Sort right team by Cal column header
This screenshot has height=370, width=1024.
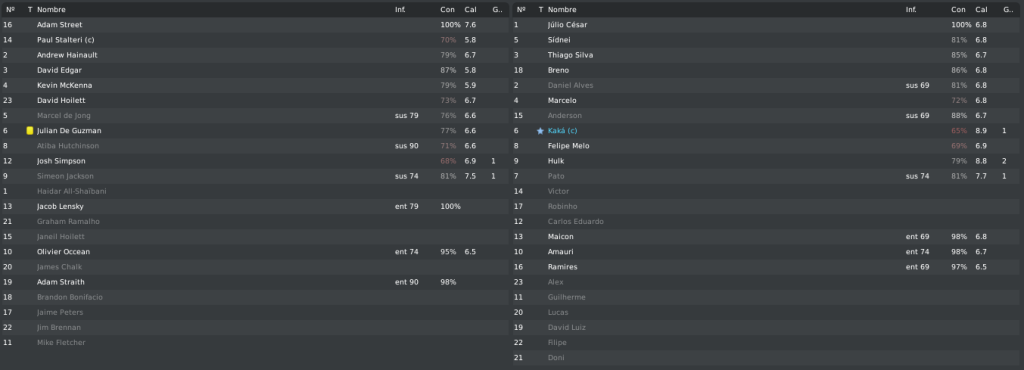click(x=982, y=10)
